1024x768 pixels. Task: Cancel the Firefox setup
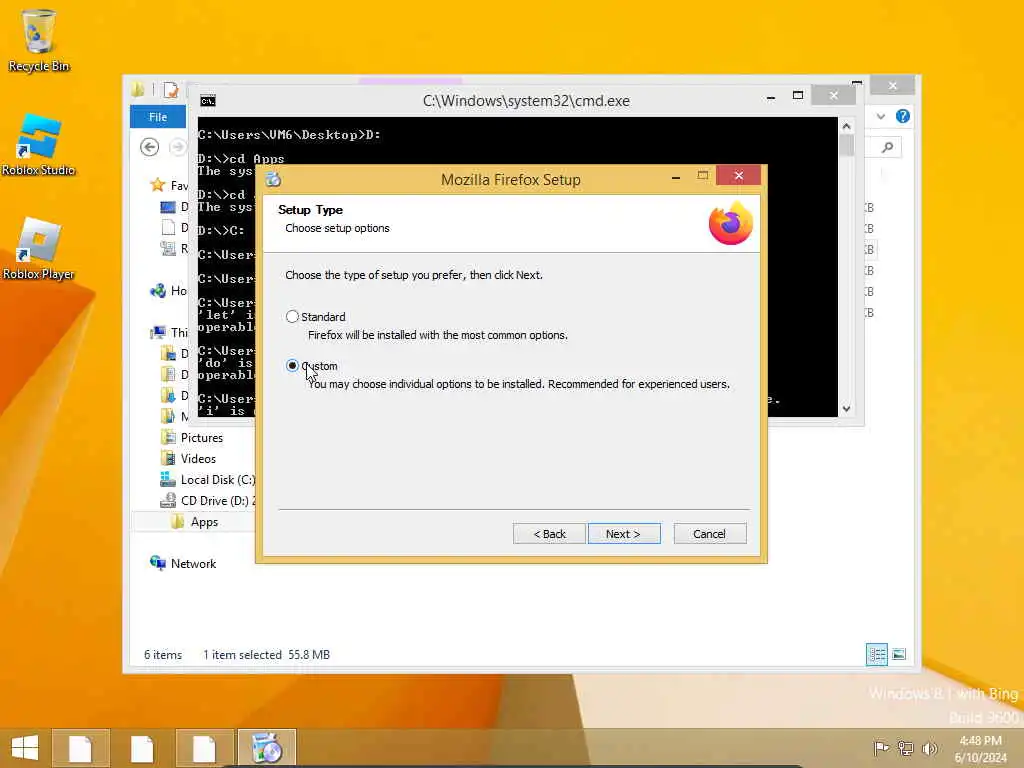tap(710, 534)
